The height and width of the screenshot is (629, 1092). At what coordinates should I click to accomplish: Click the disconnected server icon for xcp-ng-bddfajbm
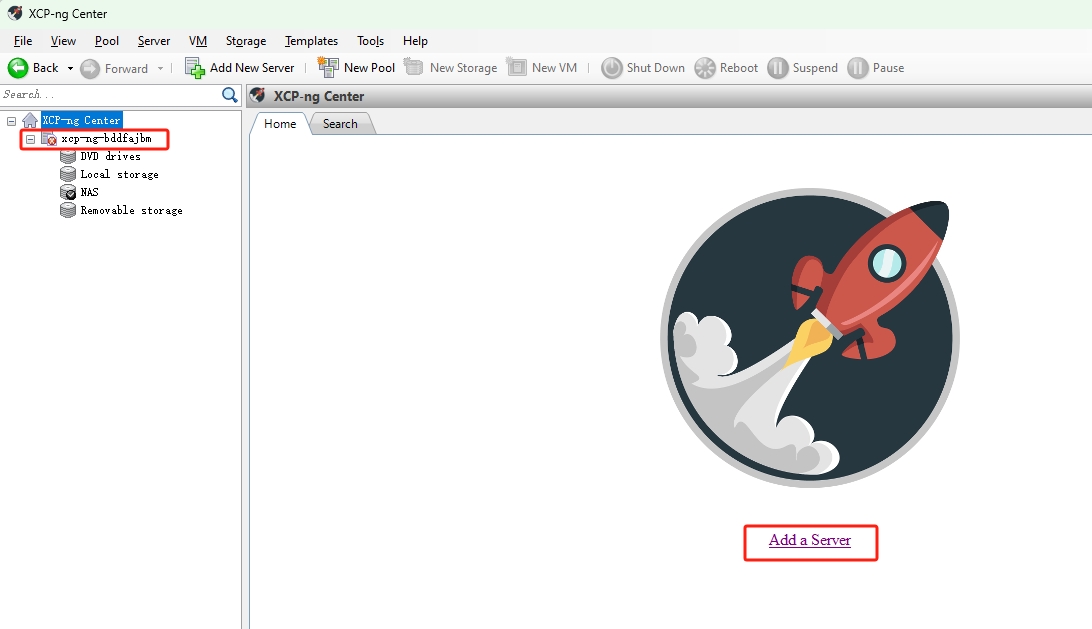click(x=49, y=139)
